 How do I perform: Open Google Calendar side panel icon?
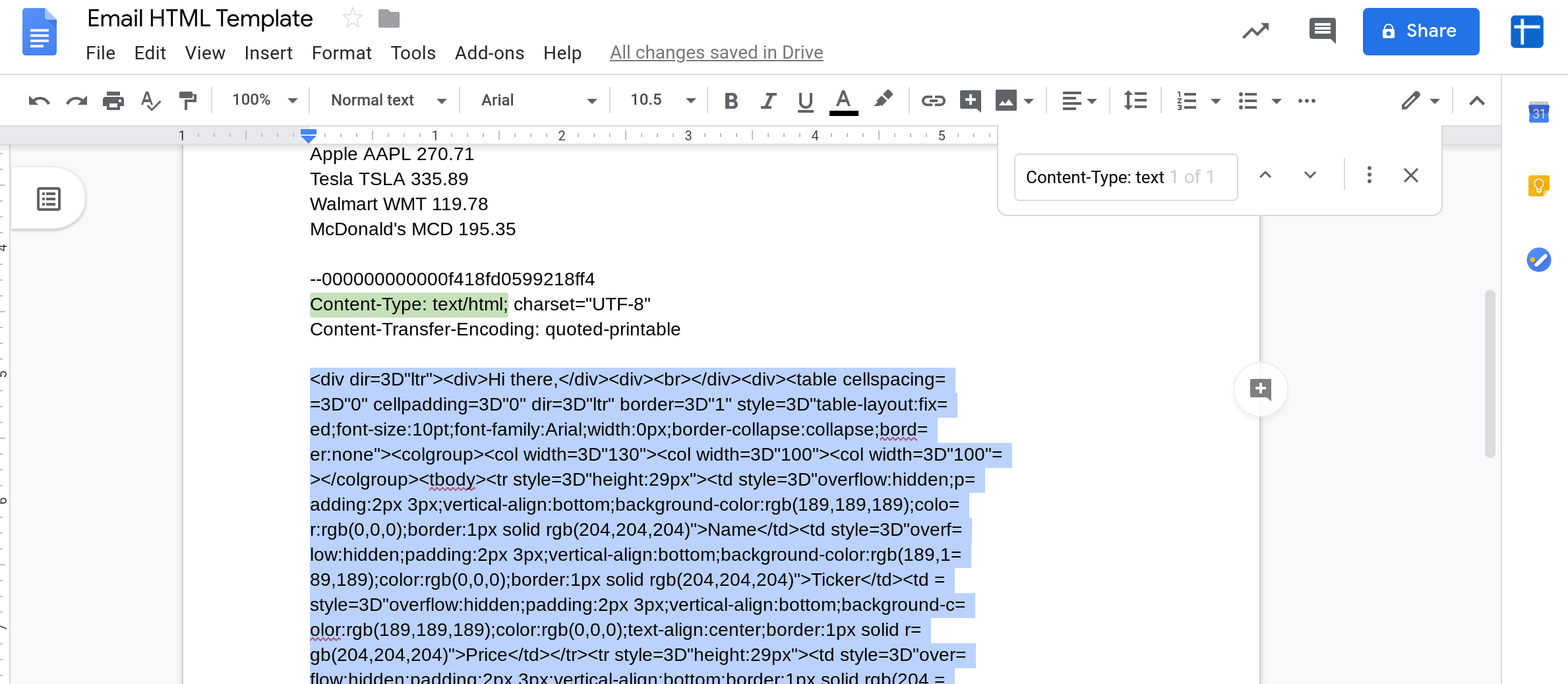pyautogui.click(x=1538, y=112)
